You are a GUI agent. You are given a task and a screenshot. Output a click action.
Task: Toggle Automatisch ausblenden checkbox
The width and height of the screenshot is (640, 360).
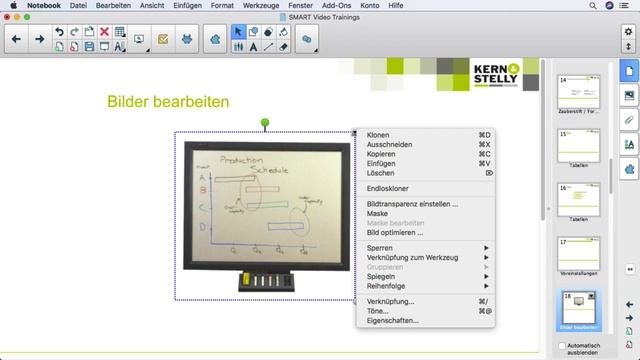pyautogui.click(x=562, y=346)
